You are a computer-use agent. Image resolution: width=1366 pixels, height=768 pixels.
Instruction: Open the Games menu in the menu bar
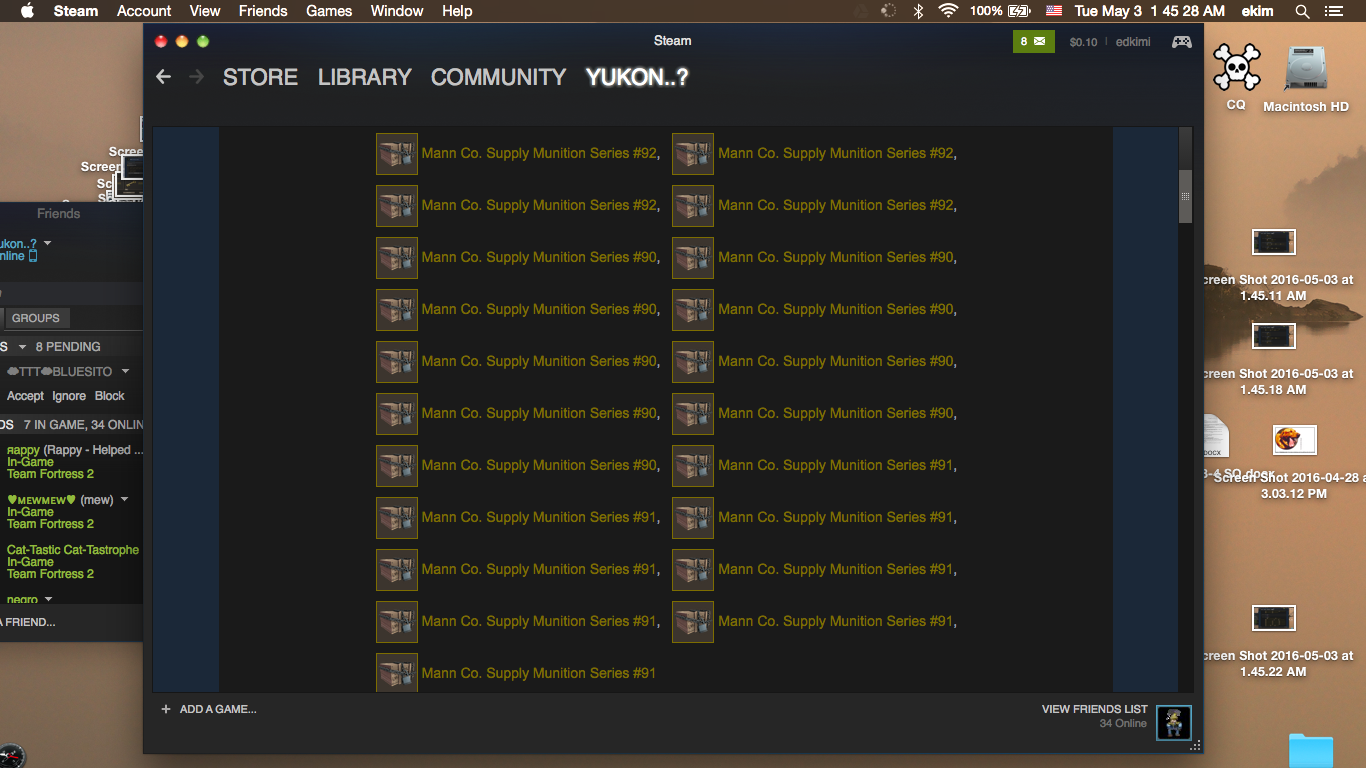329,11
